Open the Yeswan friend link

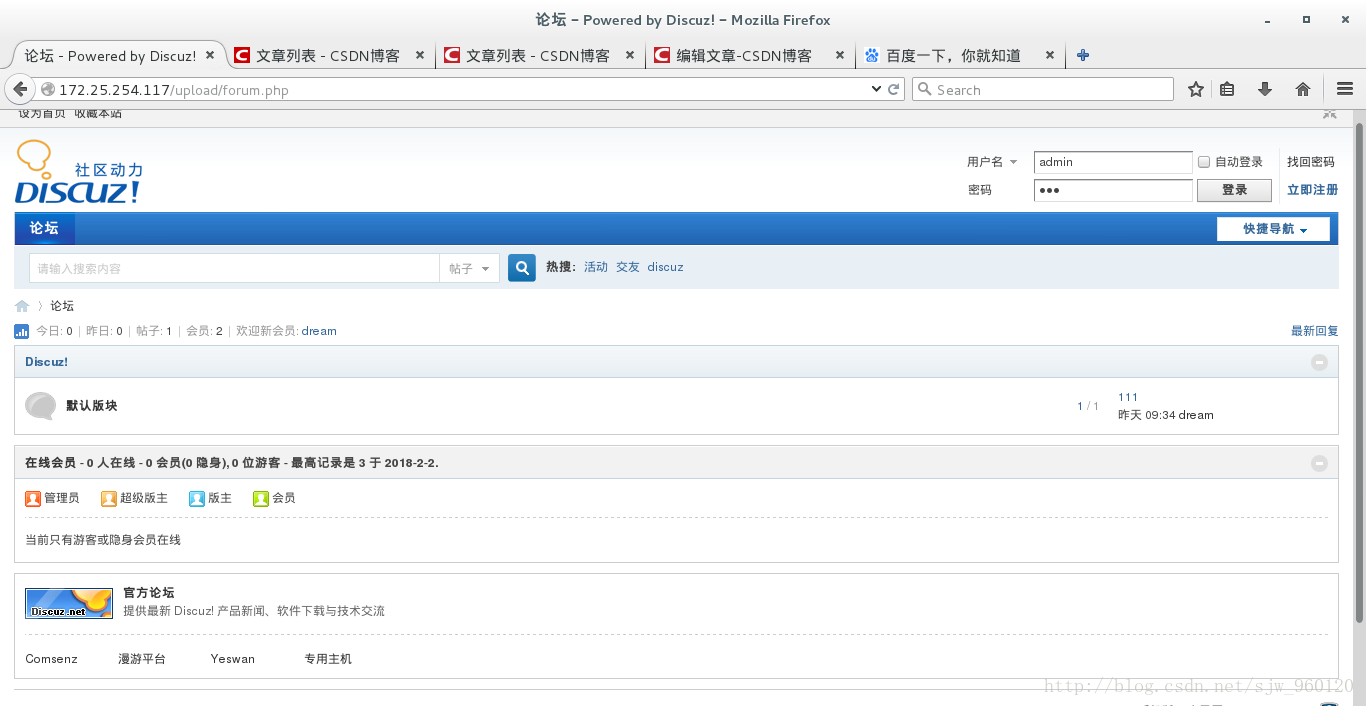(233, 659)
